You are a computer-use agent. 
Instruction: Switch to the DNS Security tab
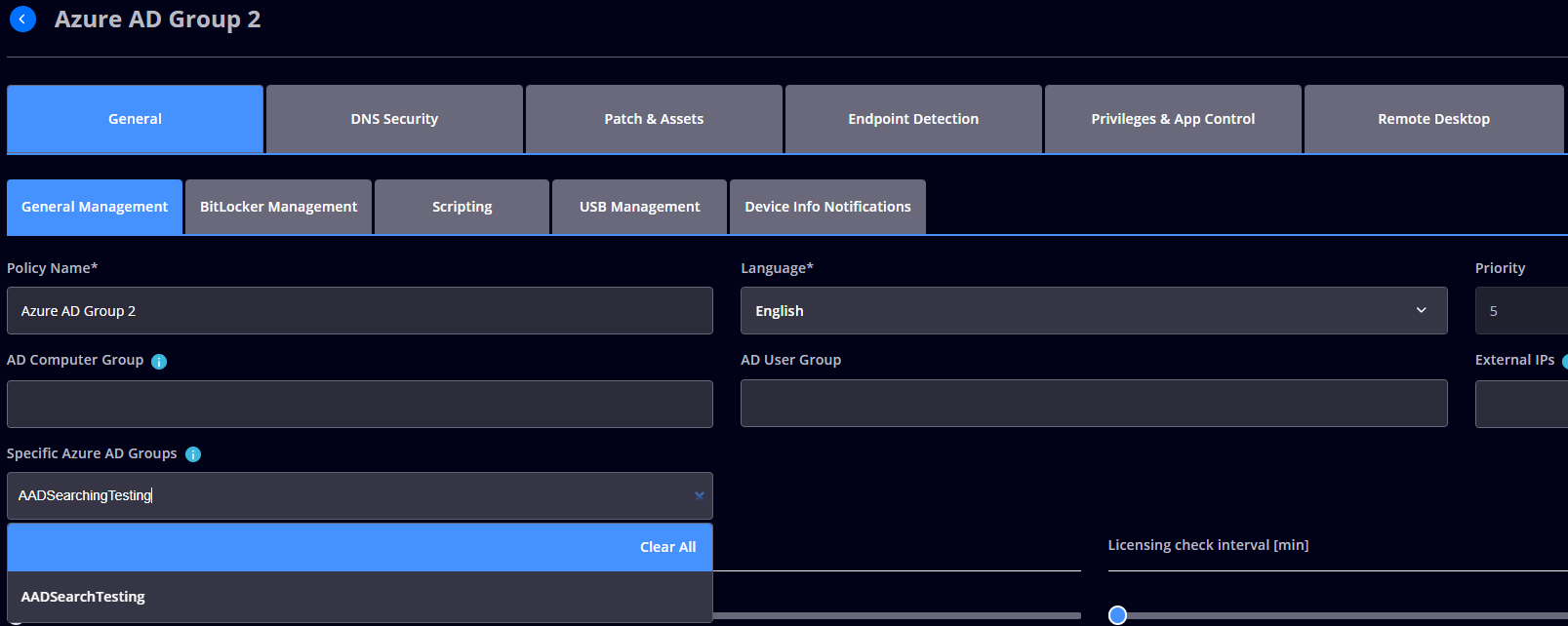click(394, 119)
